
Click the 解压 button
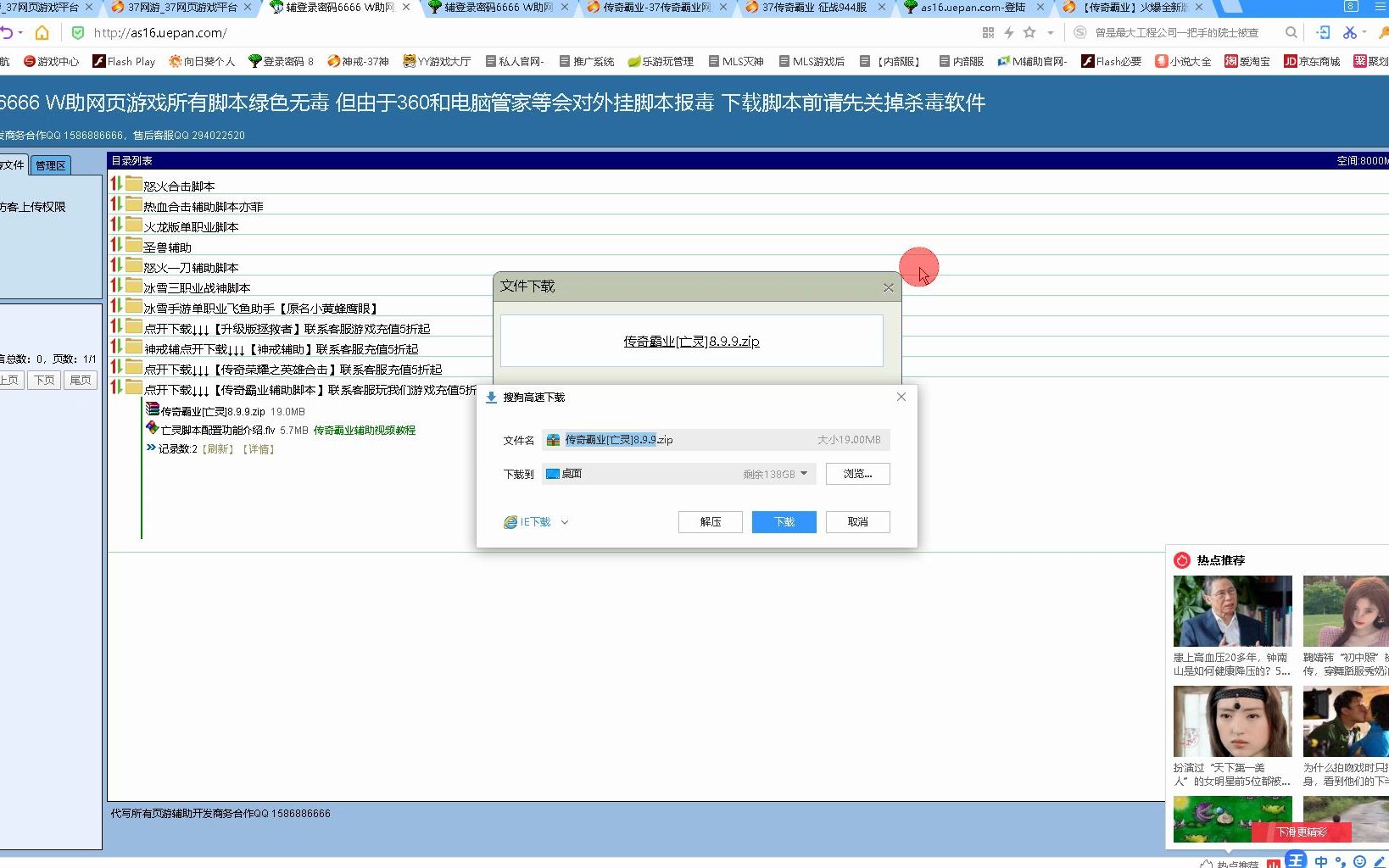pos(711,521)
